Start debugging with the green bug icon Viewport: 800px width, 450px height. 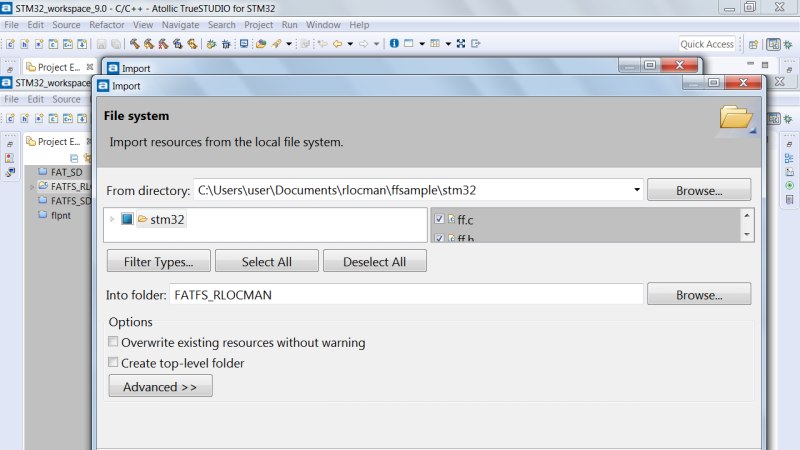point(212,44)
